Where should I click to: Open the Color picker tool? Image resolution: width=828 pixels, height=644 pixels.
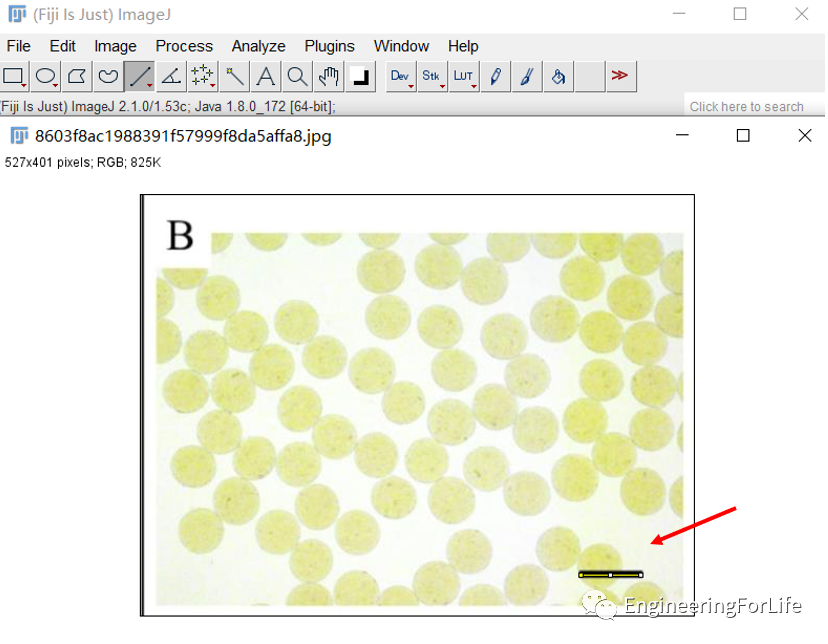360,77
